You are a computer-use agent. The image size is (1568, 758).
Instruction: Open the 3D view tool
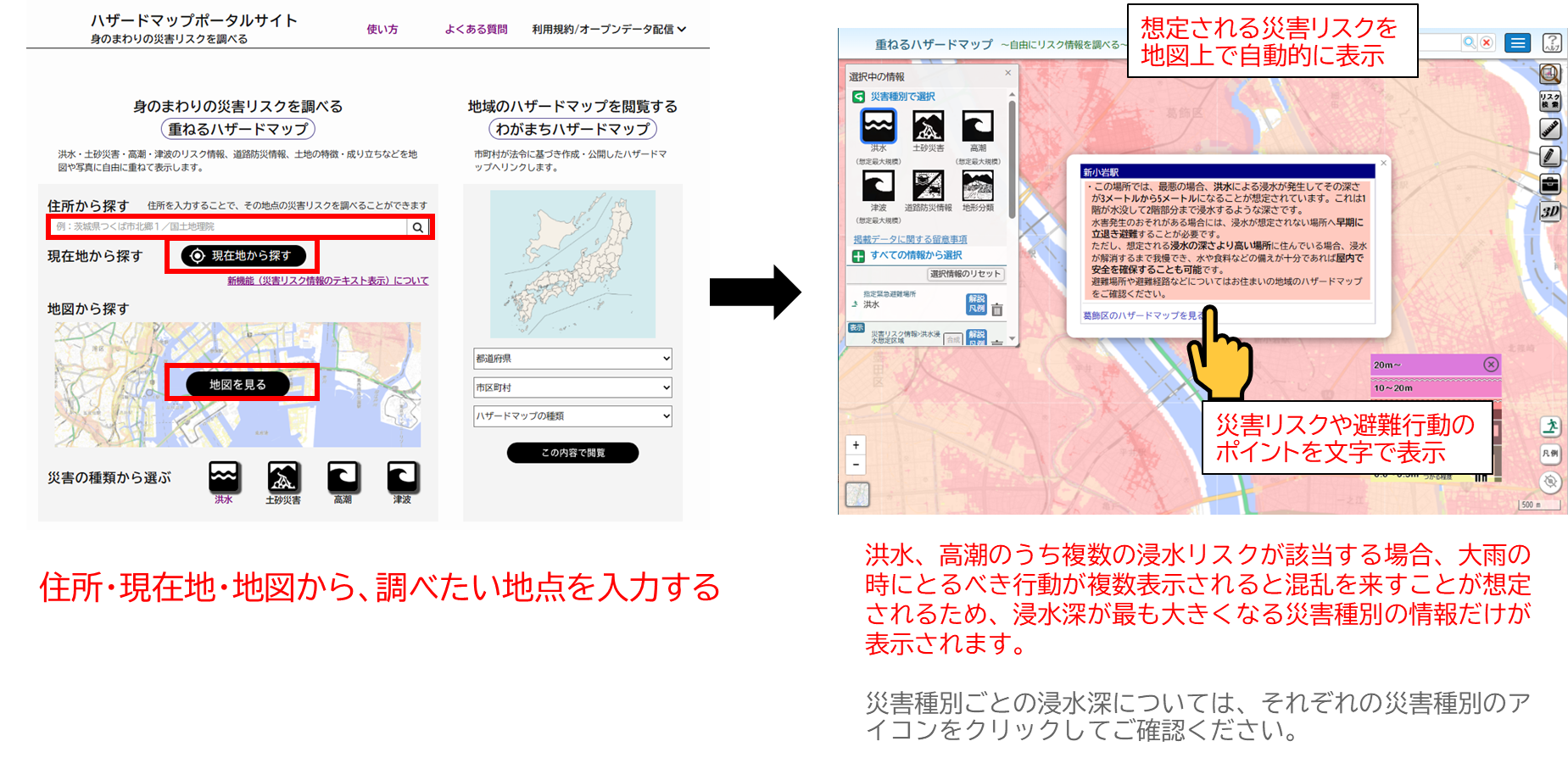point(1549,211)
